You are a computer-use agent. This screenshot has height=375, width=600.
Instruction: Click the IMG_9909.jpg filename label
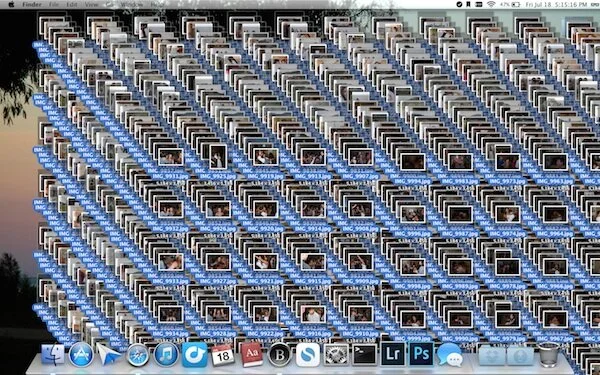(x=360, y=281)
